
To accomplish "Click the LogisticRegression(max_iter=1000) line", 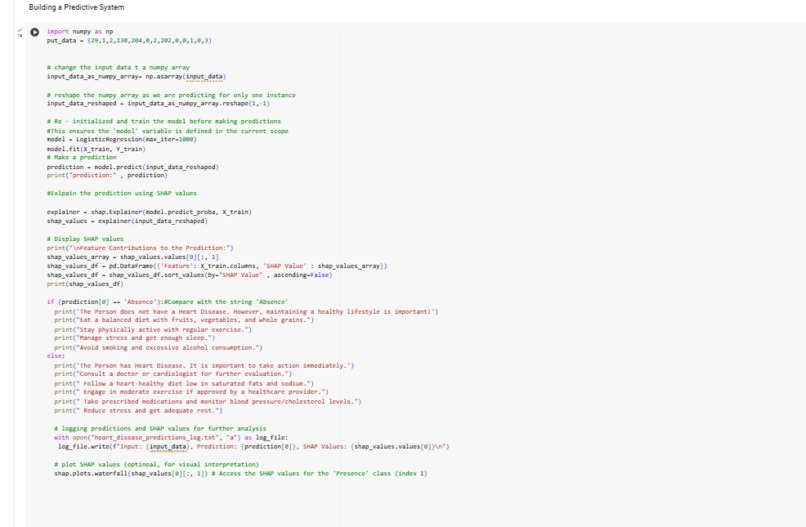I will [122, 139].
